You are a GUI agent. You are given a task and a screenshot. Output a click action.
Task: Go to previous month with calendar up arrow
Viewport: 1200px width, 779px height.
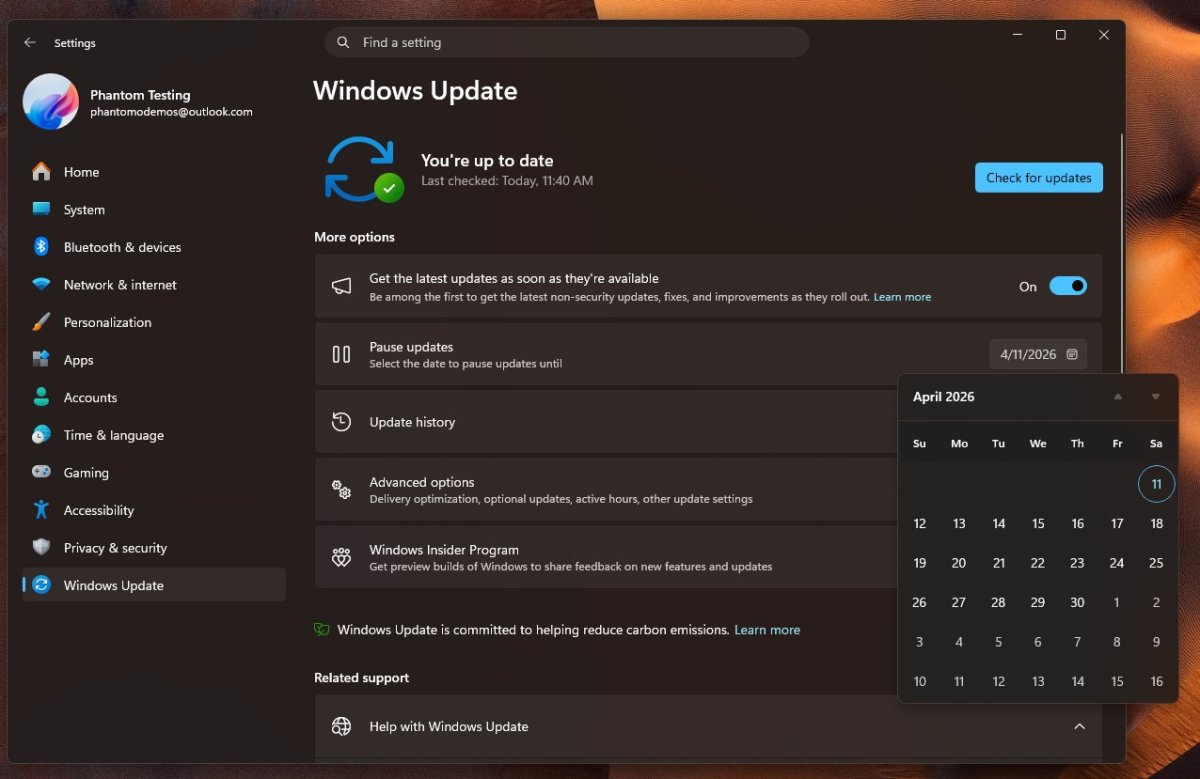coord(1117,396)
